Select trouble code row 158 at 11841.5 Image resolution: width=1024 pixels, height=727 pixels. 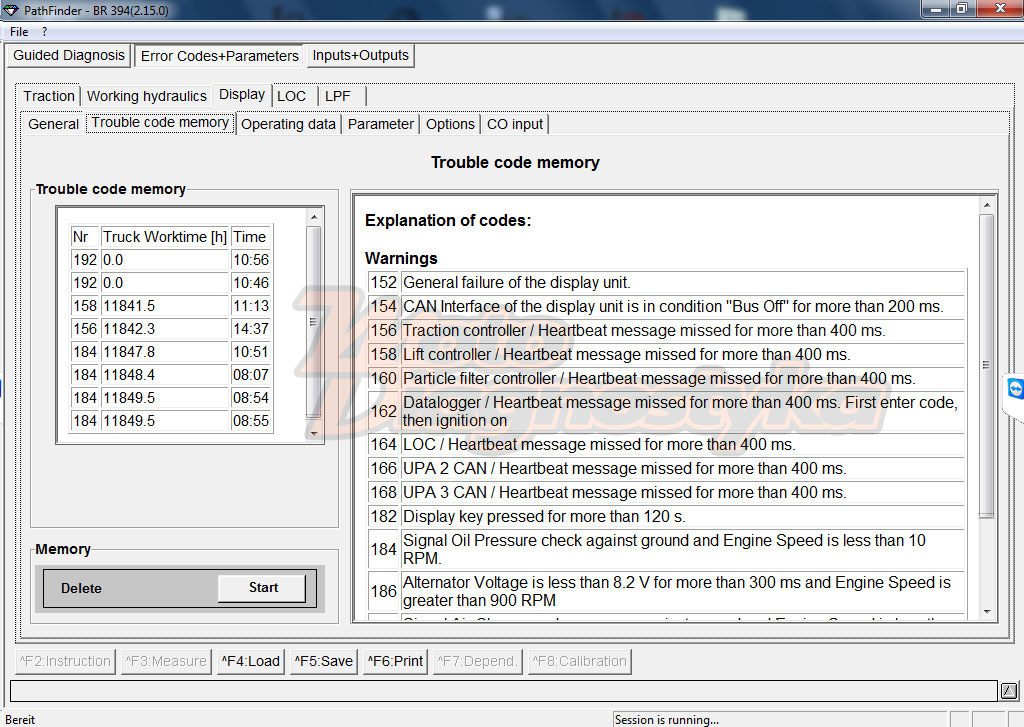171,306
